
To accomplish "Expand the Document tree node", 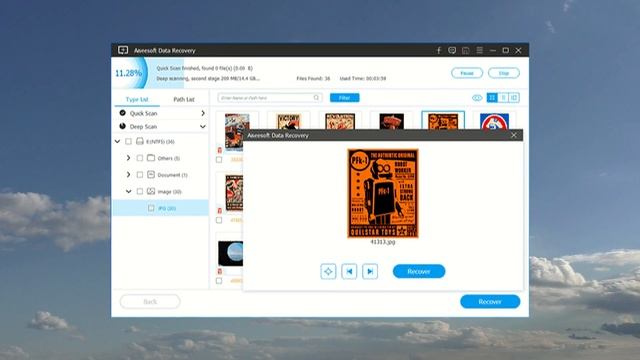I will pyautogui.click(x=129, y=174).
